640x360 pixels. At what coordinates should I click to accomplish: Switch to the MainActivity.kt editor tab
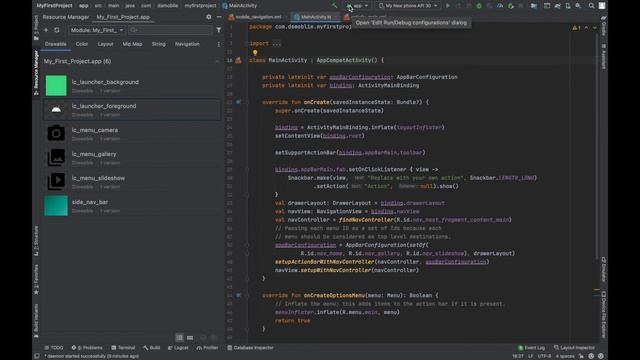316,17
